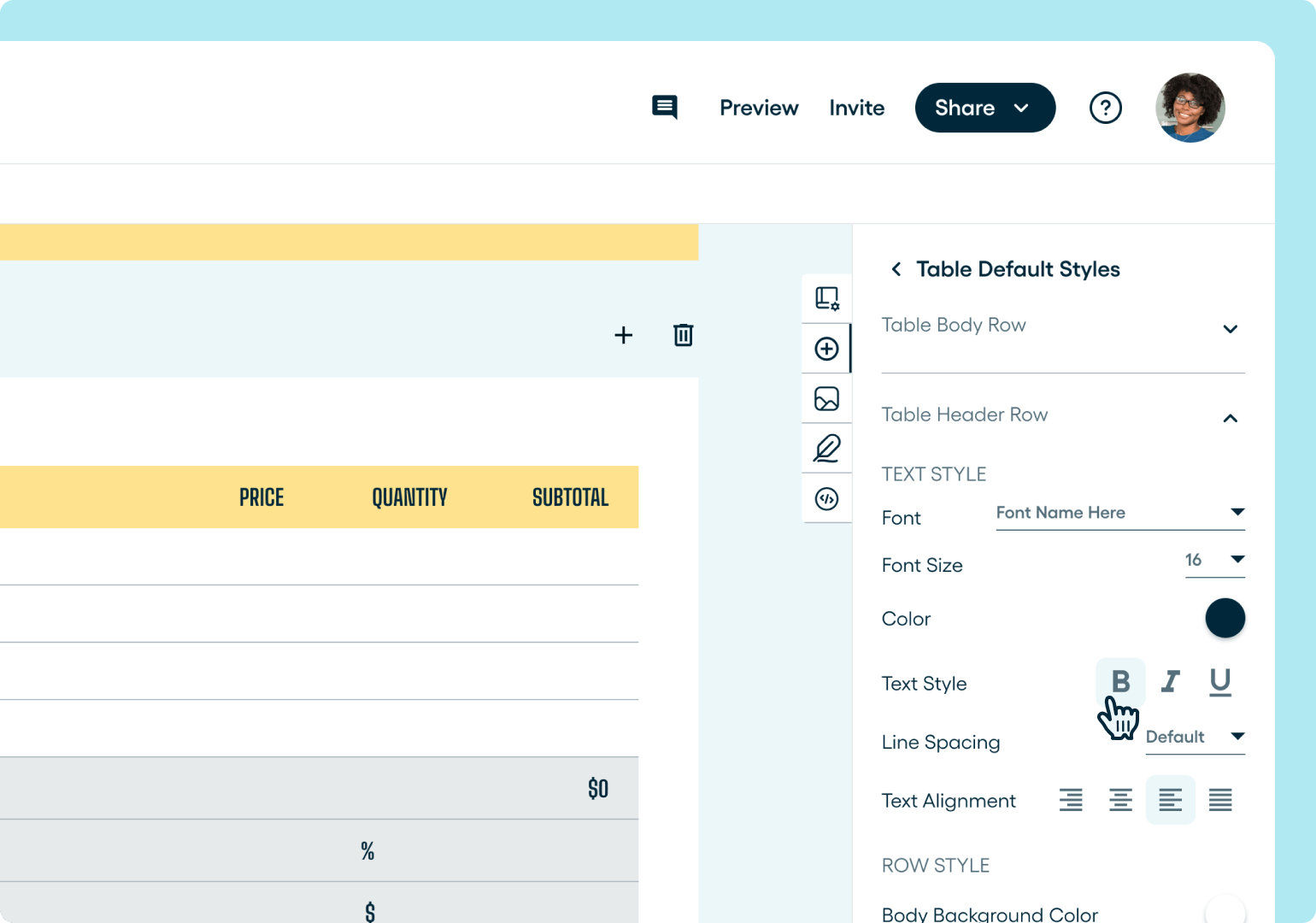This screenshot has height=923, width=1316.
Task: Open the header text Color swatch
Action: (x=1225, y=618)
